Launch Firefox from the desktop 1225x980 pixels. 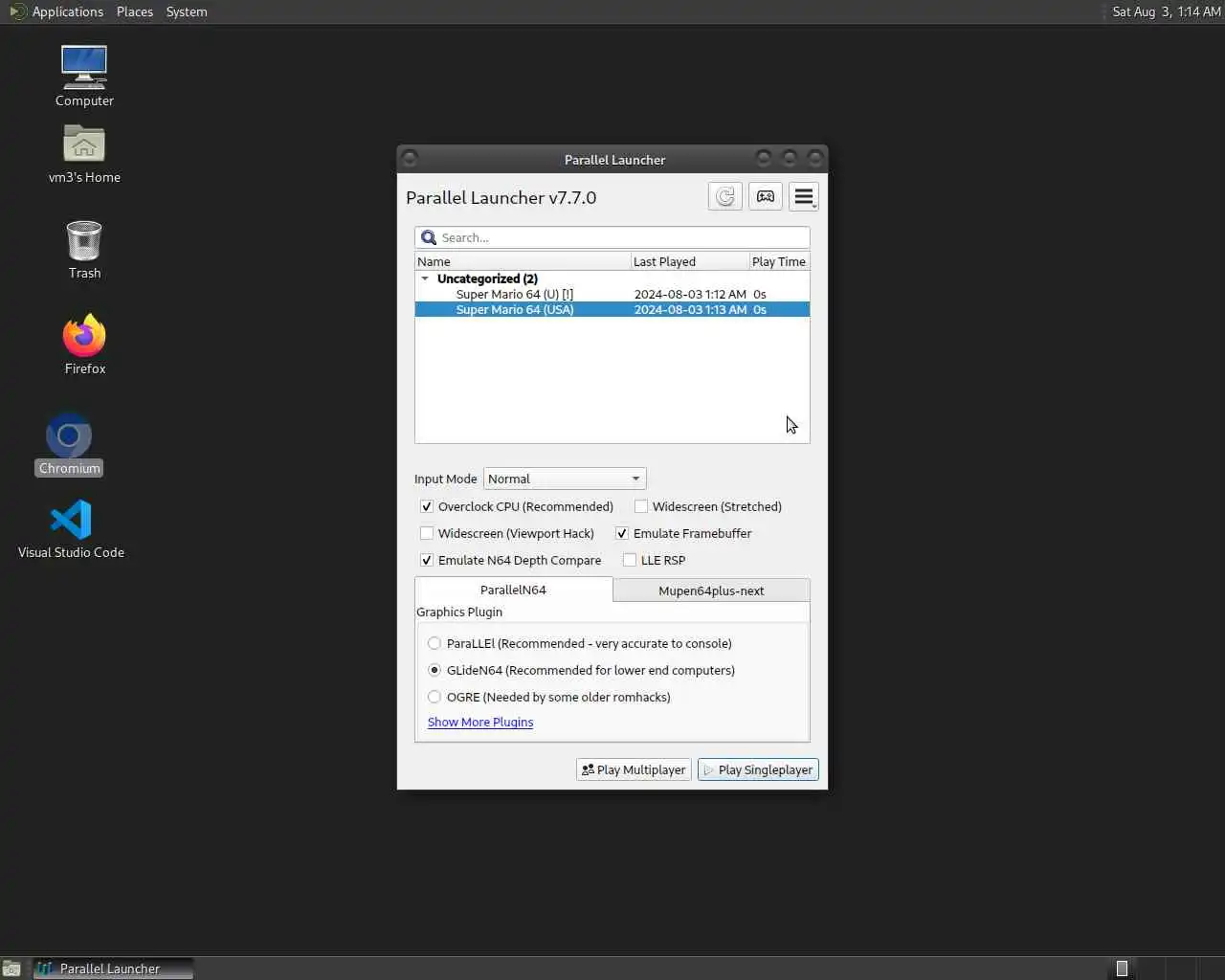pos(84,345)
